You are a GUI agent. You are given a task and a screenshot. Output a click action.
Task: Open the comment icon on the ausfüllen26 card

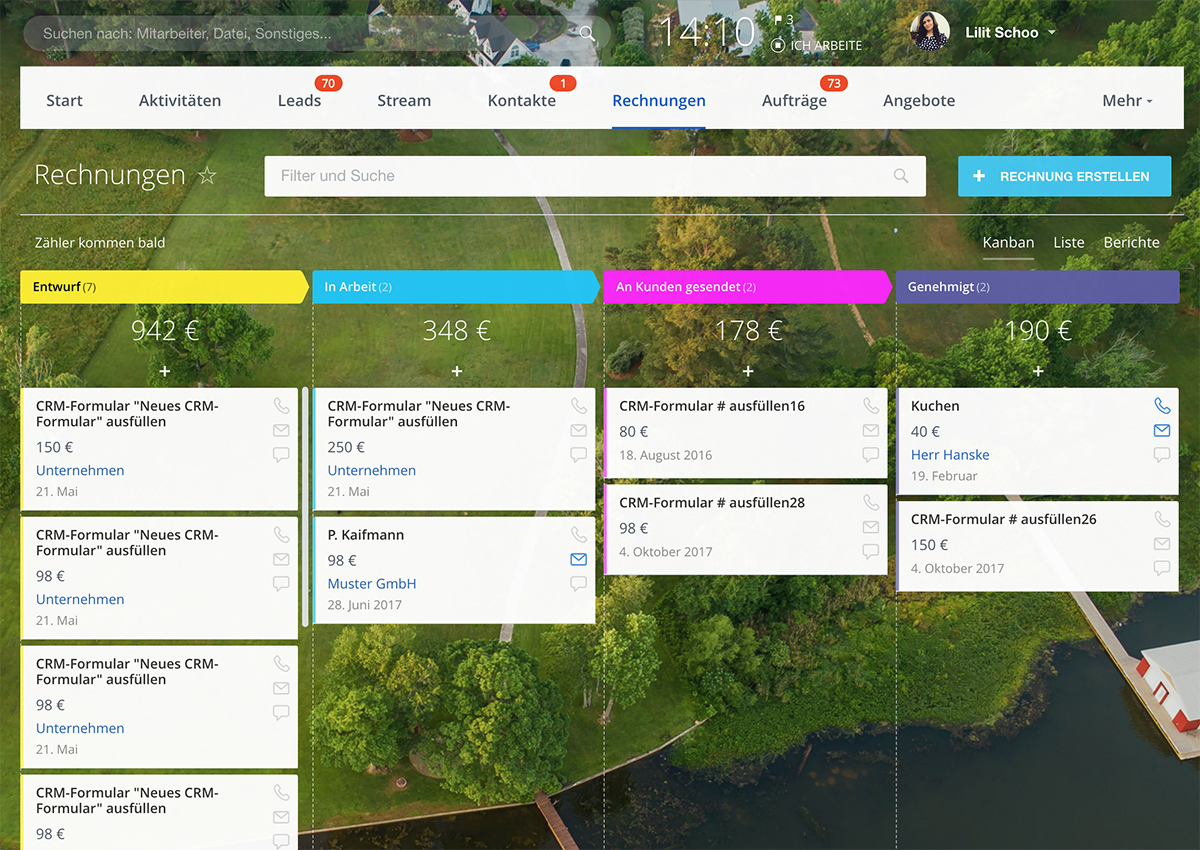(x=1162, y=568)
